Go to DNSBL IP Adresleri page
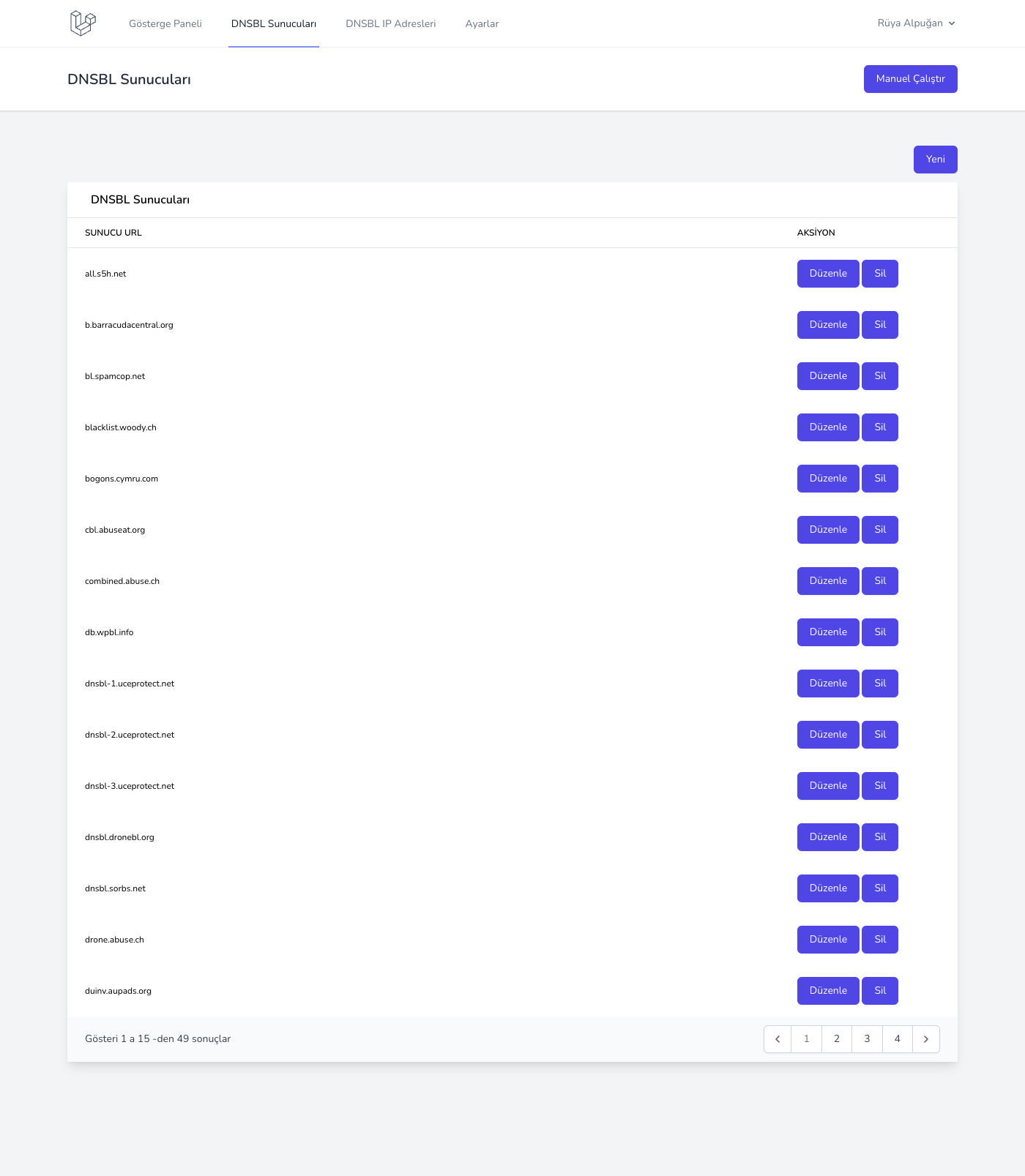 point(391,23)
